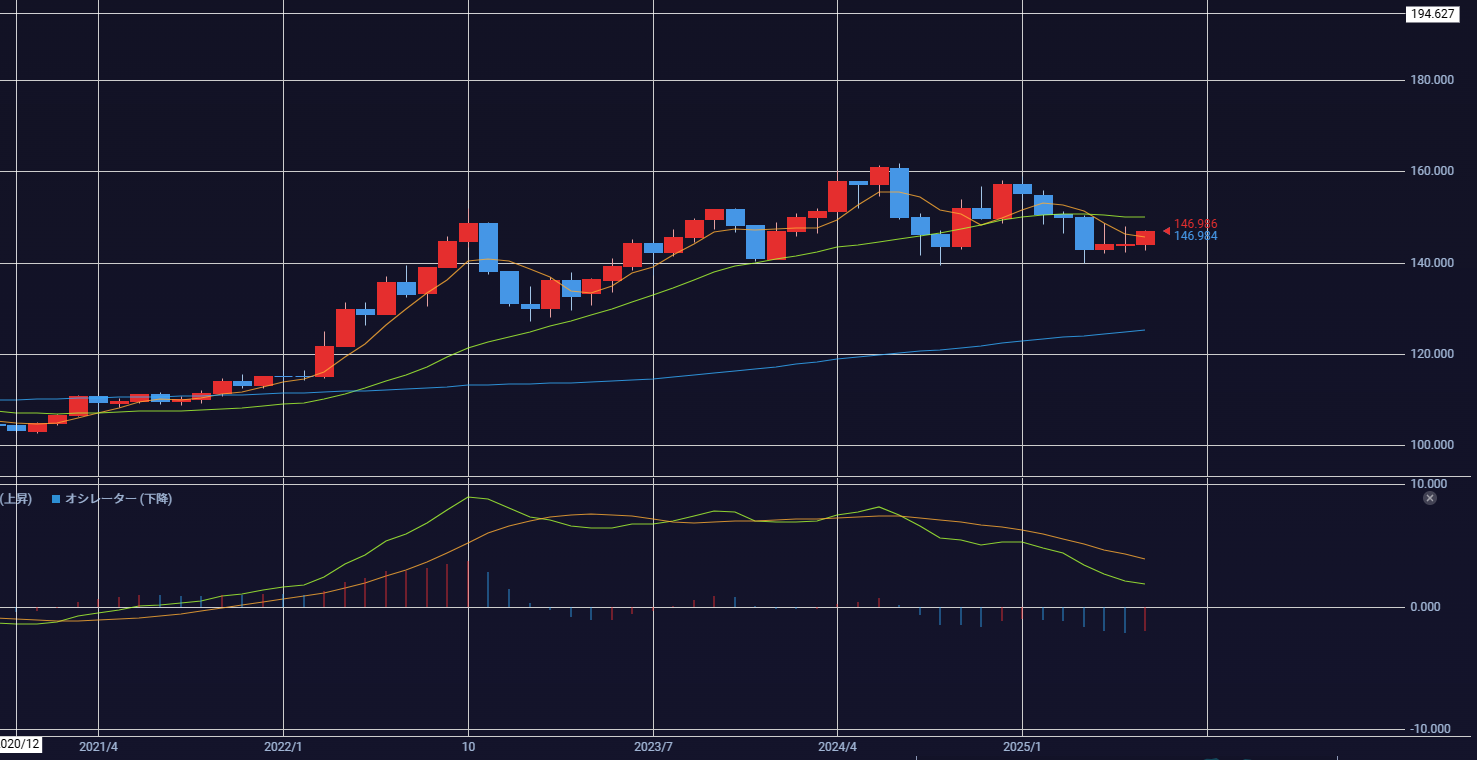This screenshot has width=1477, height=760.
Task: Select the red 146.986 price label
Action: pyautogui.click(x=1195, y=224)
